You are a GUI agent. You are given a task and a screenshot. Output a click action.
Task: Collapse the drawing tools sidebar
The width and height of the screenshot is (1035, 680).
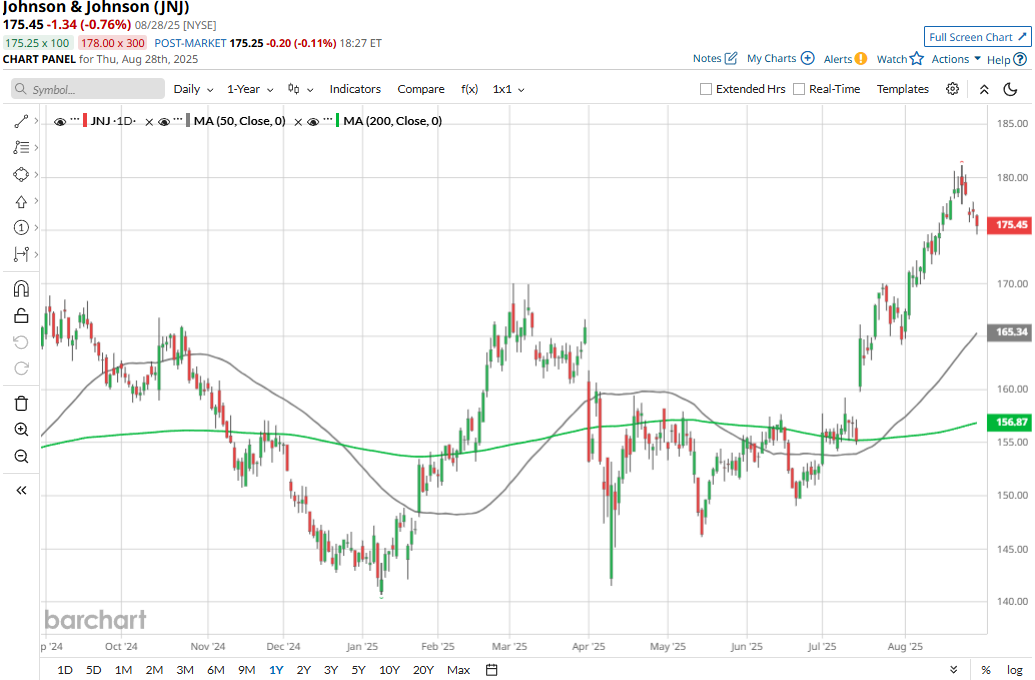21,491
